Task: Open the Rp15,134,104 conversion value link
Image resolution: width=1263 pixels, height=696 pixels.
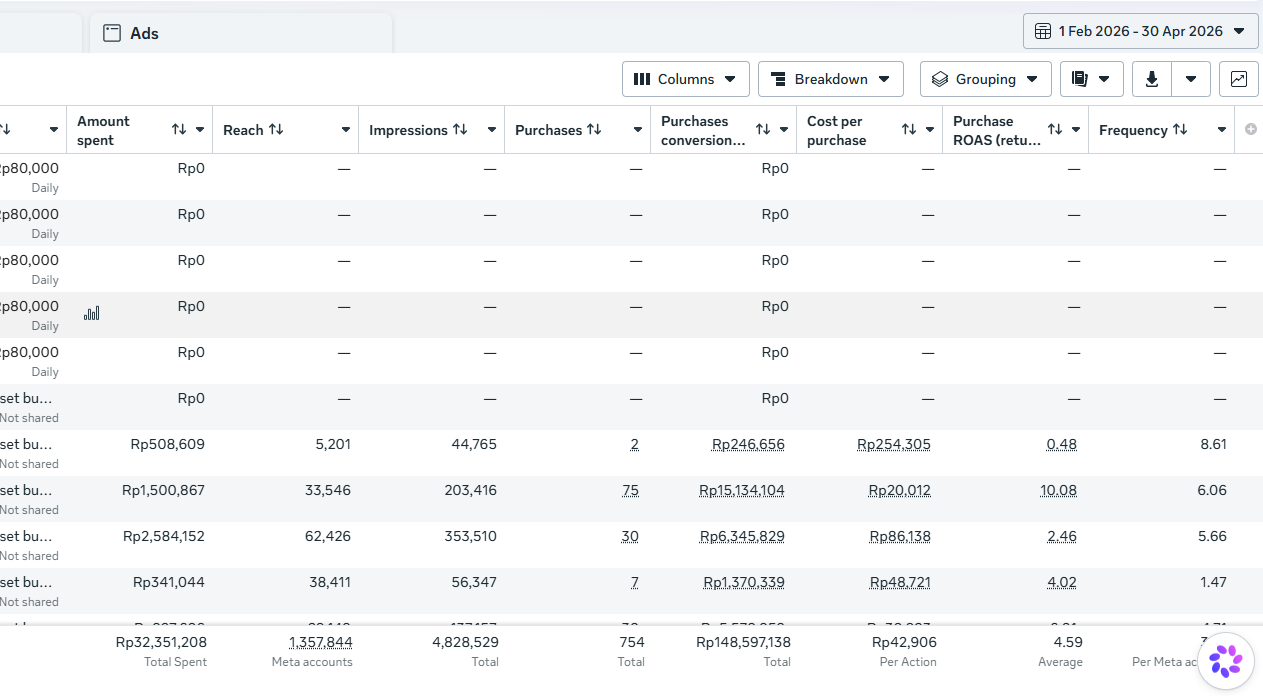Action: pyautogui.click(x=742, y=490)
